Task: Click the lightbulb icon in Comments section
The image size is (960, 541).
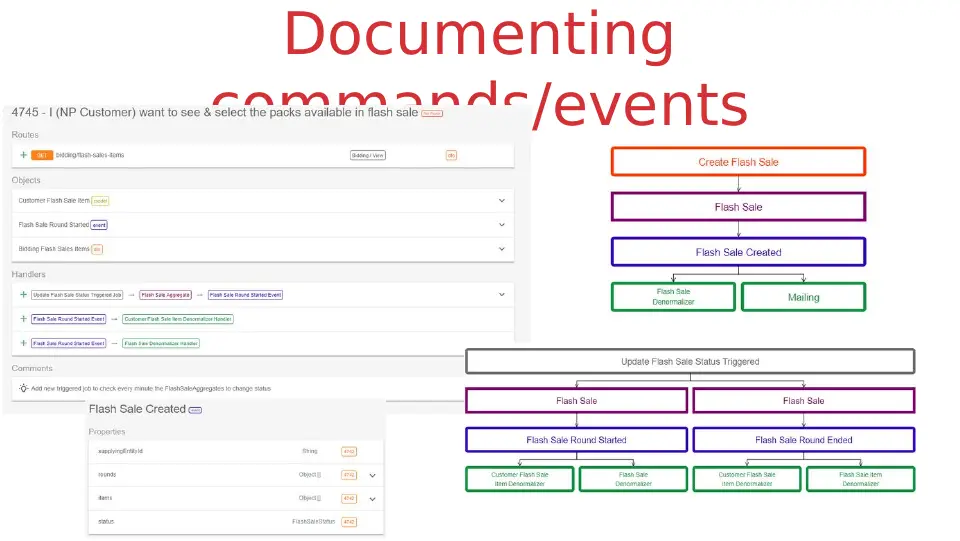Action: click(23, 388)
